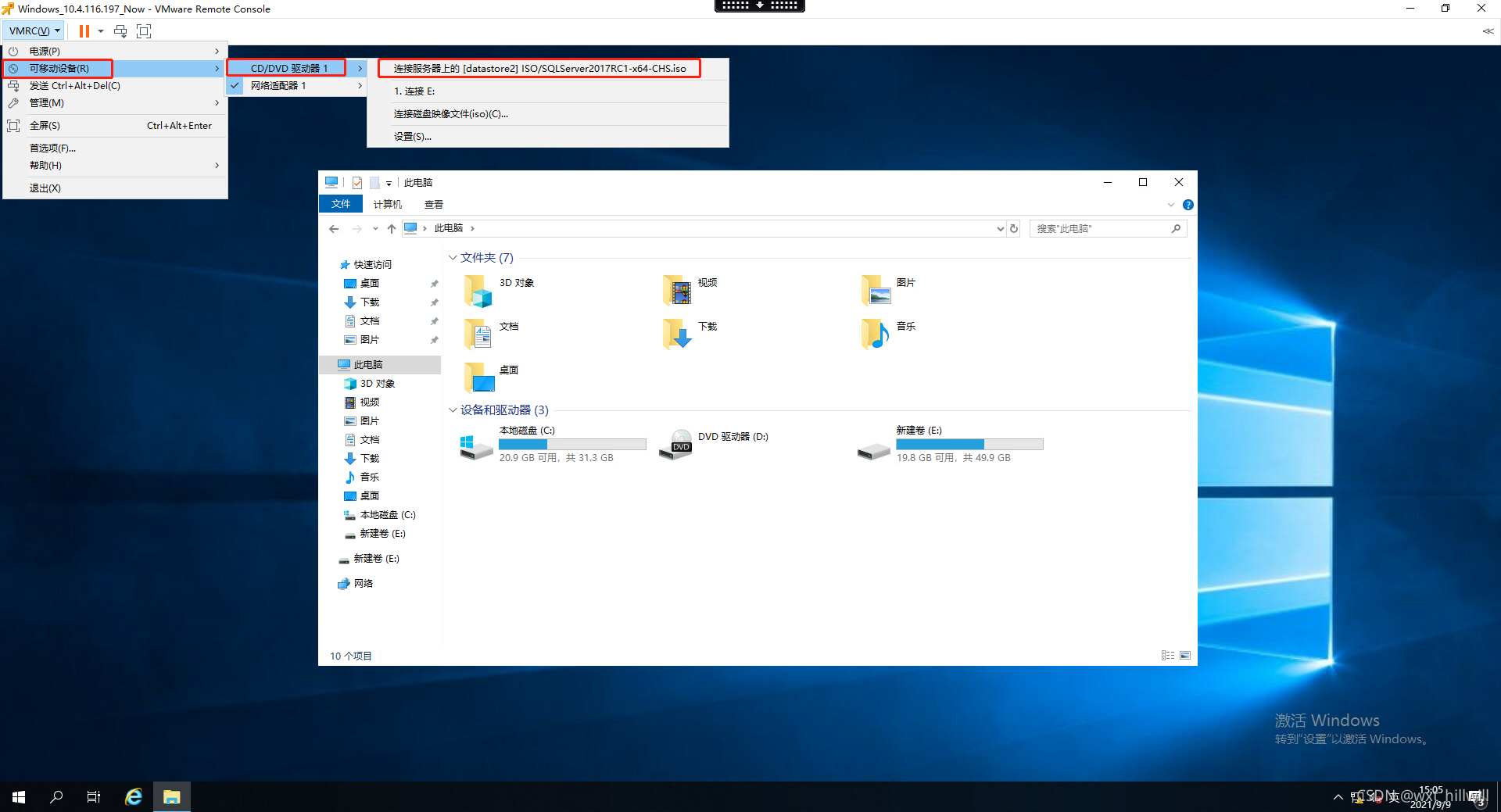Click the search 此电脑 input field
The height and width of the screenshot is (812, 1501).
(1108, 229)
